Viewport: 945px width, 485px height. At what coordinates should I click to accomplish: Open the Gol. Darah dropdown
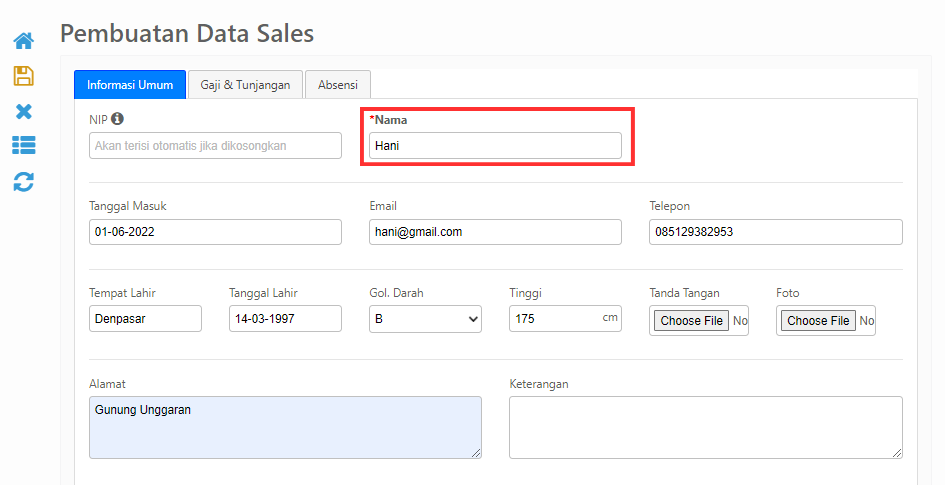click(x=425, y=319)
